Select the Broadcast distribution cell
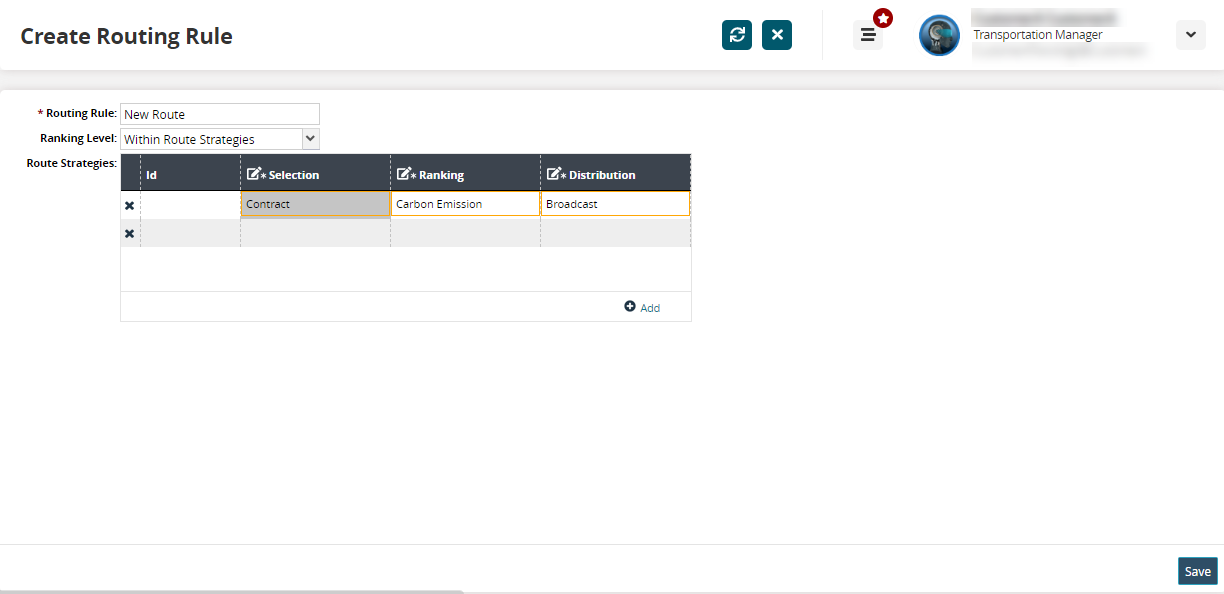The image size is (1224, 594). [x=616, y=204]
